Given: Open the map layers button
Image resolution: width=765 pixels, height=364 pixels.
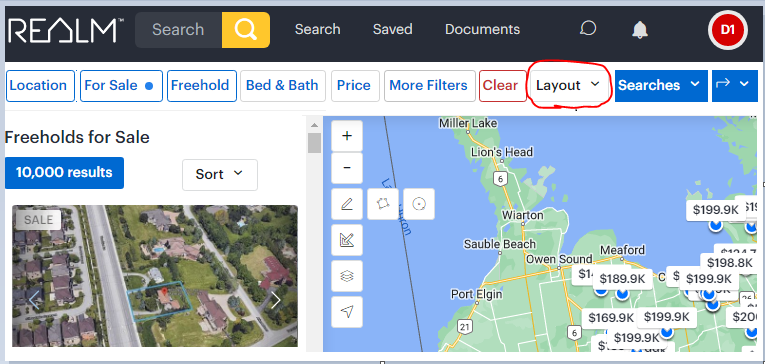Looking at the screenshot, I should pyautogui.click(x=347, y=276).
